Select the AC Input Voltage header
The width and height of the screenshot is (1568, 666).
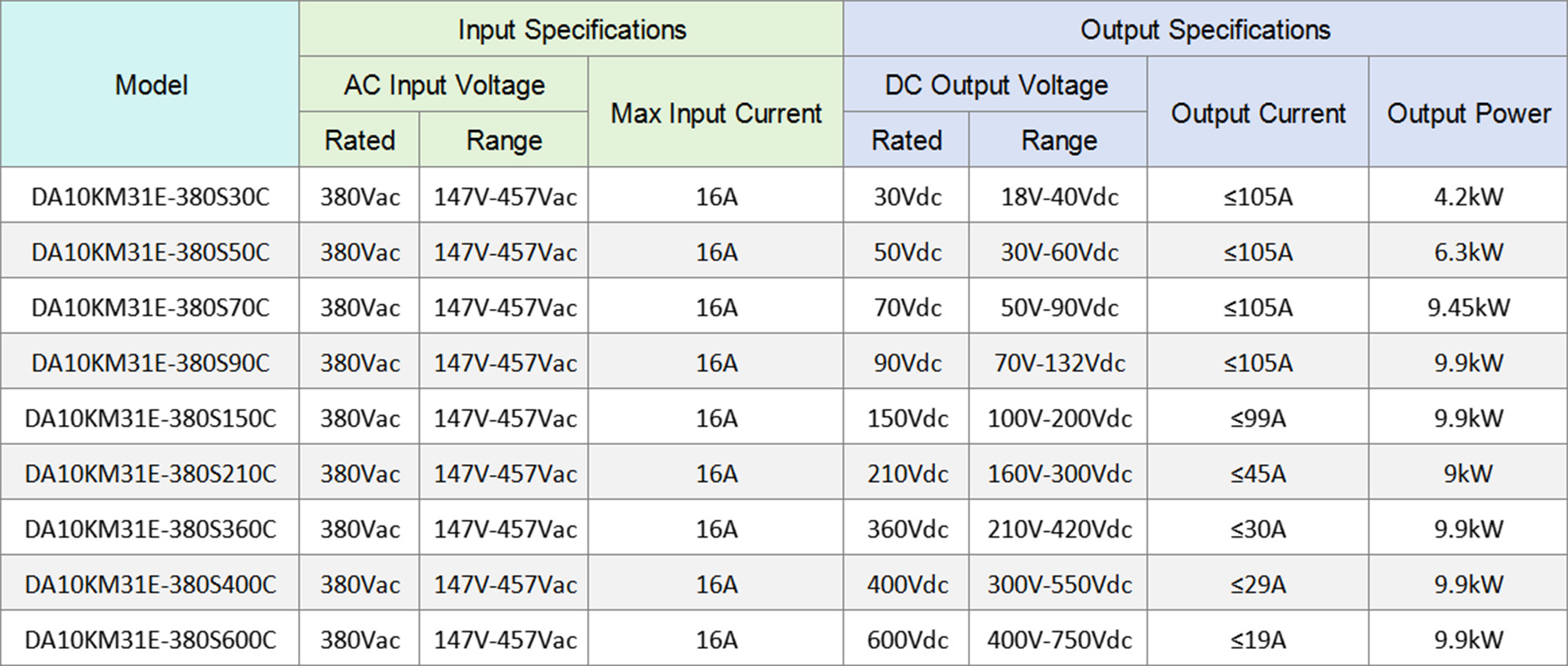(443, 85)
